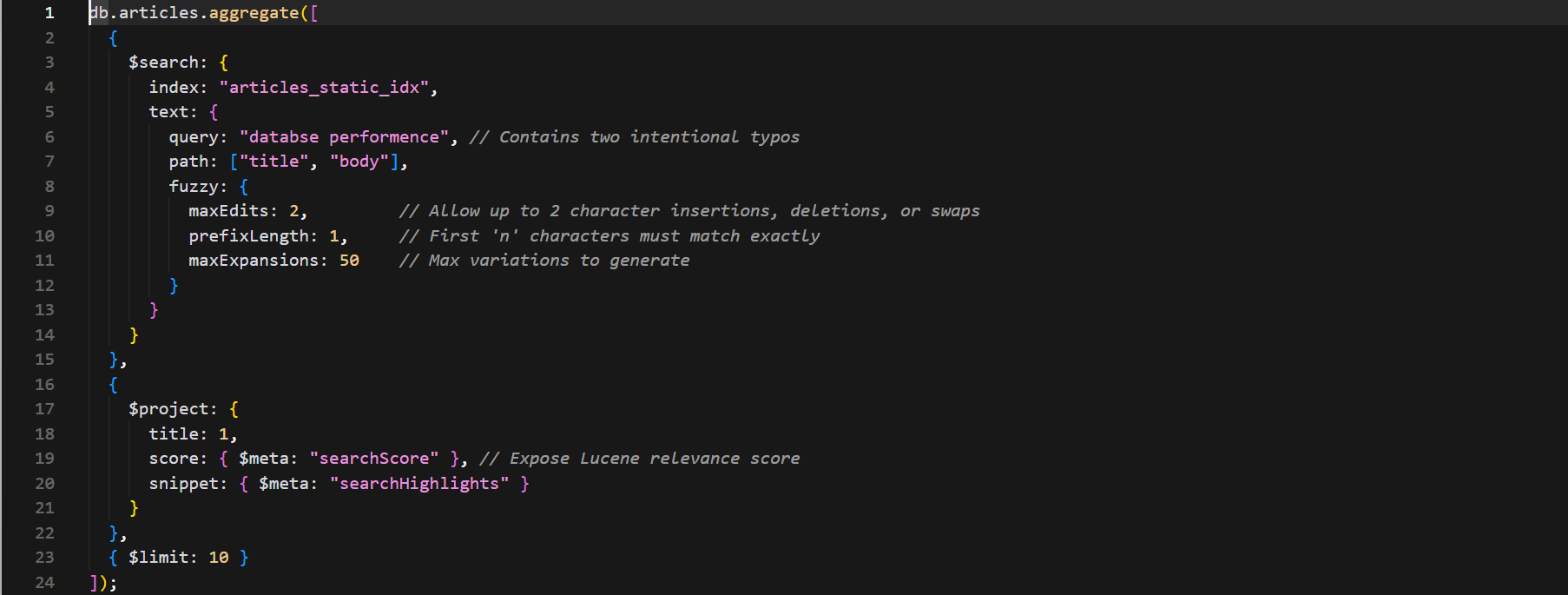
Task: Click the $limit stage value 10
Action: tap(219, 558)
